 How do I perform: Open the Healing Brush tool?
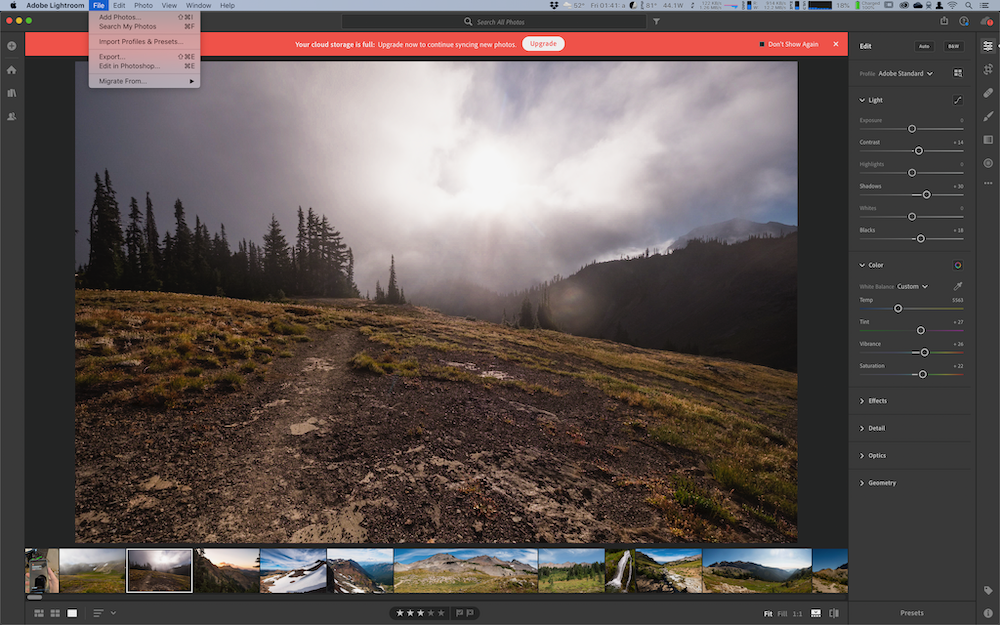point(988,93)
